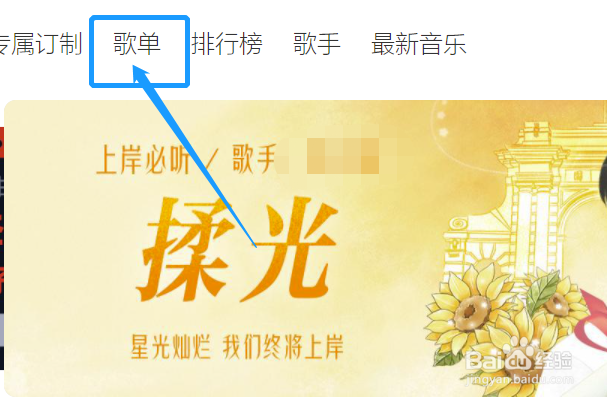Click the Baidu 经验 watermark logo

click(519, 358)
